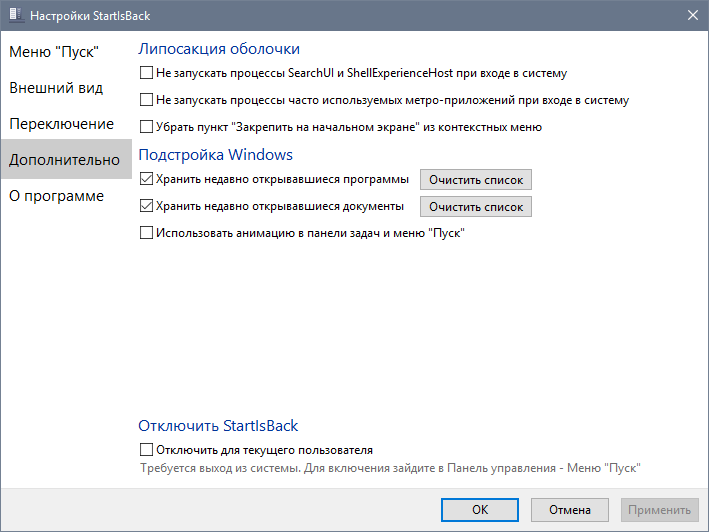Uncheck Хранить недавно открывавшиеся программы
The image size is (709, 532).
tap(146, 179)
